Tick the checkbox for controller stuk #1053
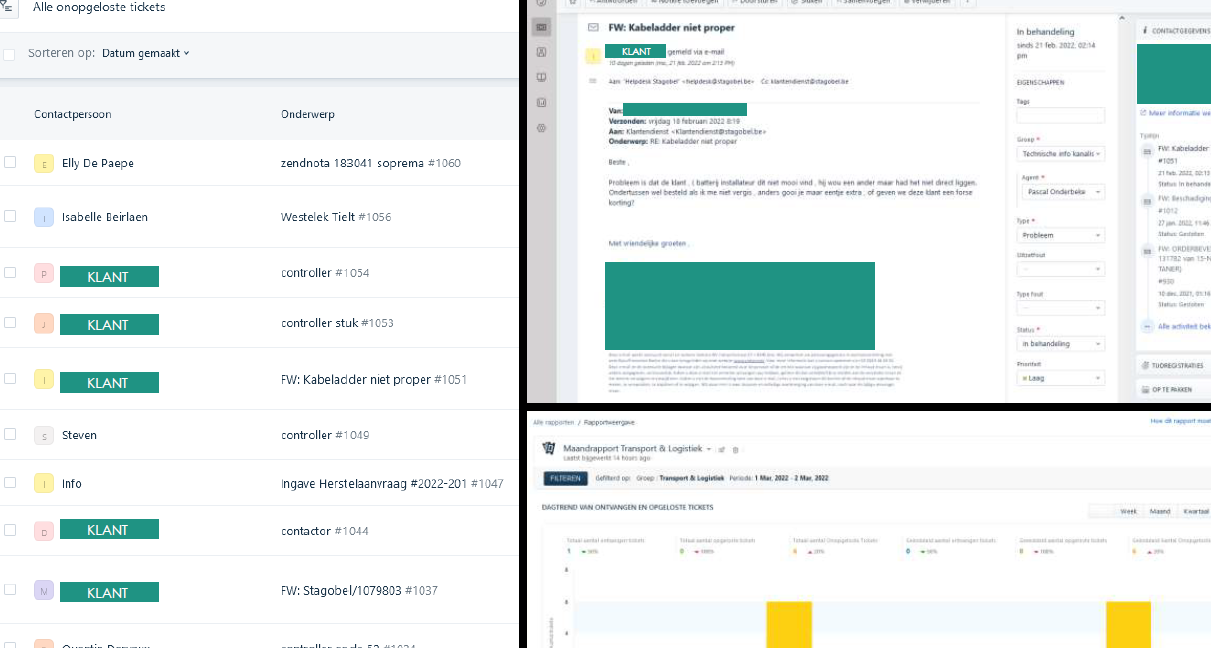Screen dimensions: 1211x648 click(x=10, y=322)
